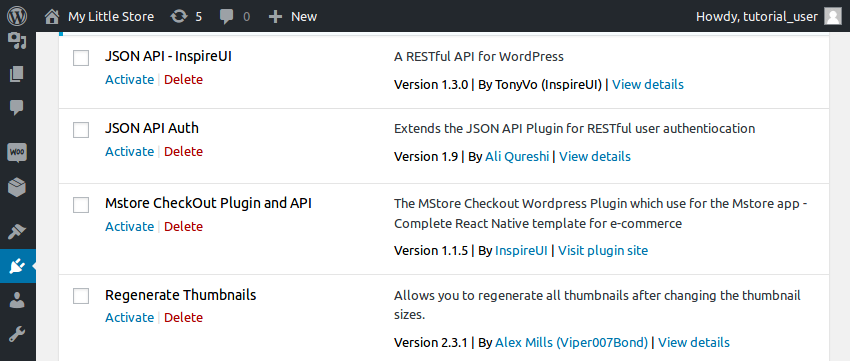Click 'Version 1.1.5' text
The width and height of the screenshot is (850, 361).
(431, 250)
